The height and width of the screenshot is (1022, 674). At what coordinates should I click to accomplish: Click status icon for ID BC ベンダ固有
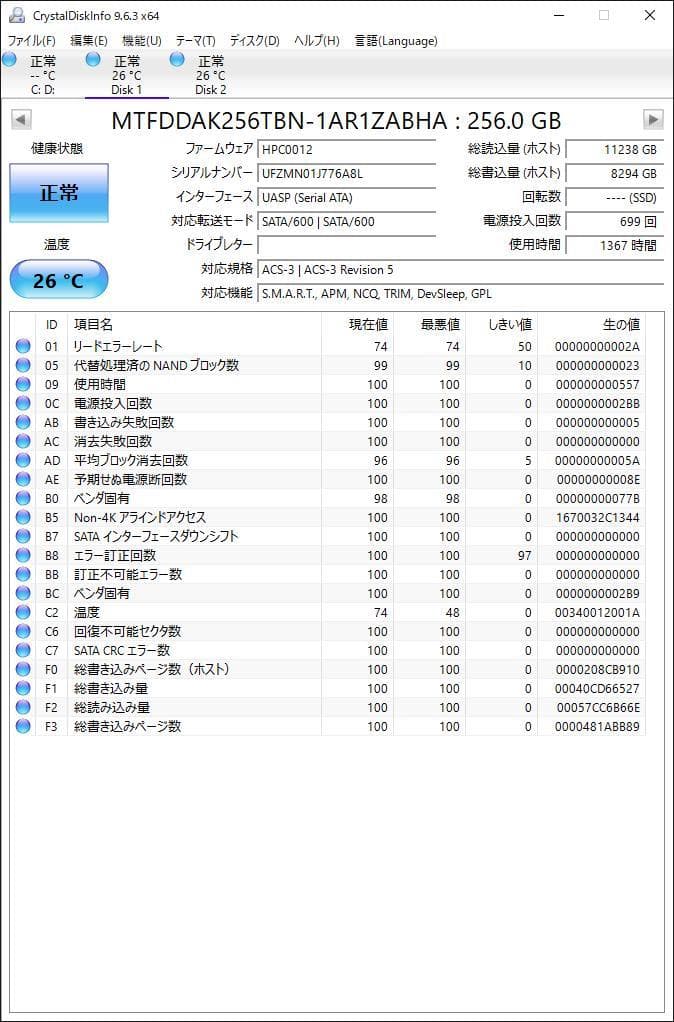pyautogui.click(x=23, y=593)
